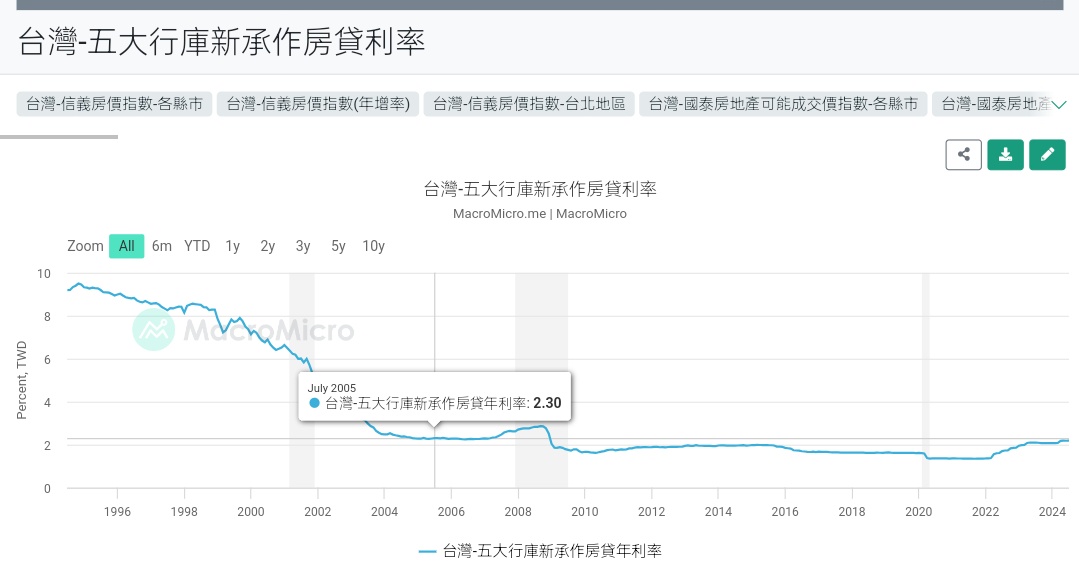
Task: Click the green pencil edit icon
Action: 1047,155
